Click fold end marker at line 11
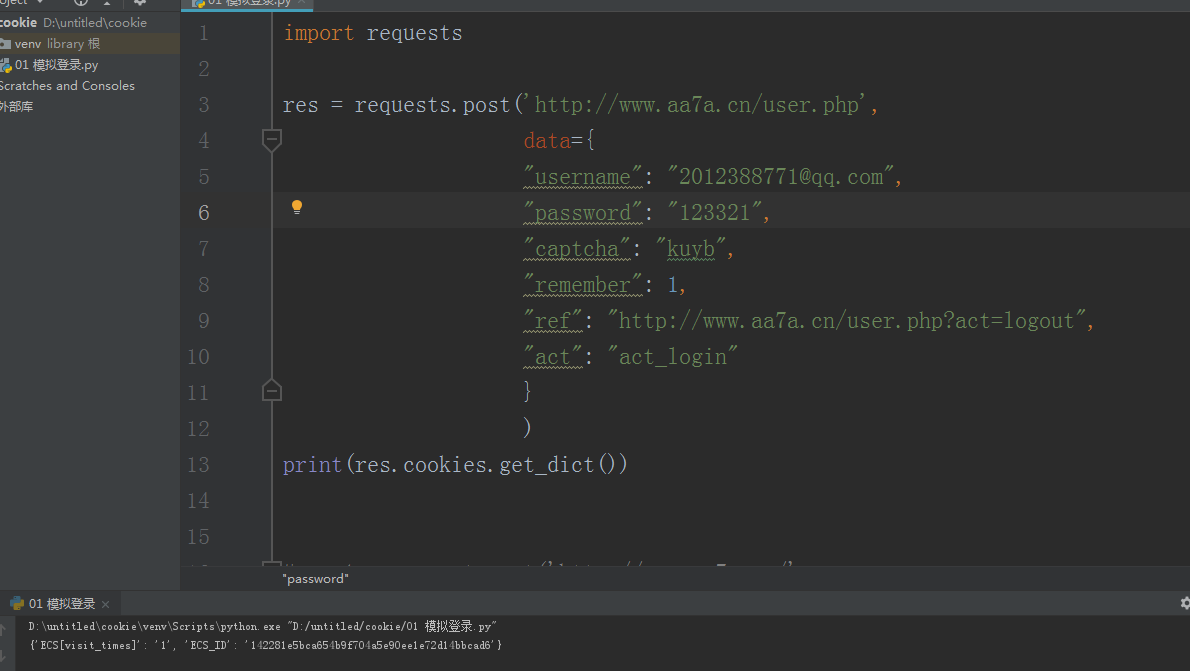Viewport: 1190px width, 671px height. [x=271, y=391]
